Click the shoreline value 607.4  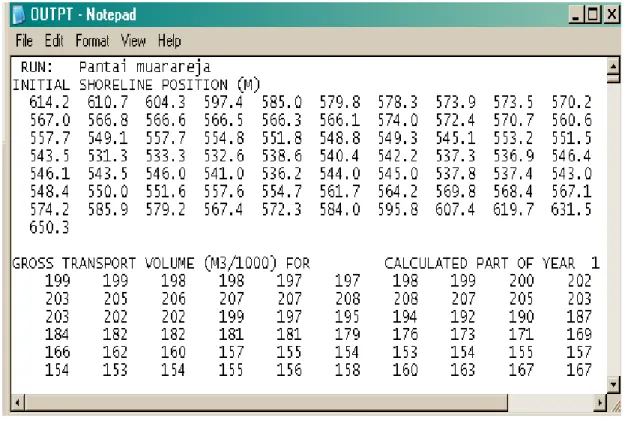[x=455, y=209]
